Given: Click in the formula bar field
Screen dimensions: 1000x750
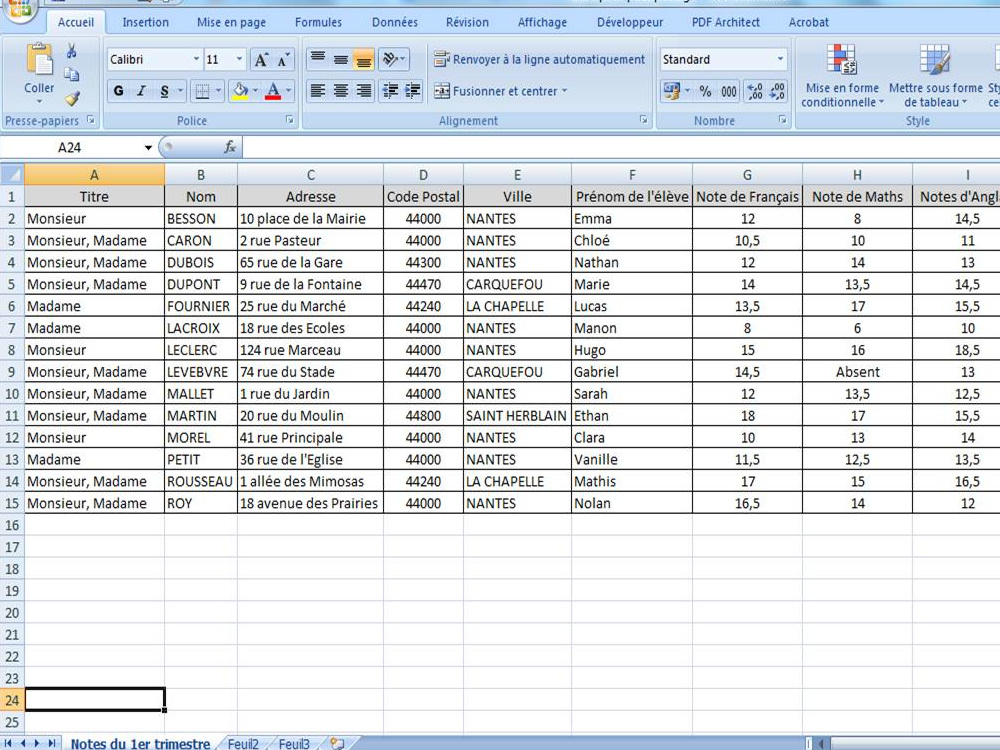Looking at the screenshot, I should [x=620, y=148].
